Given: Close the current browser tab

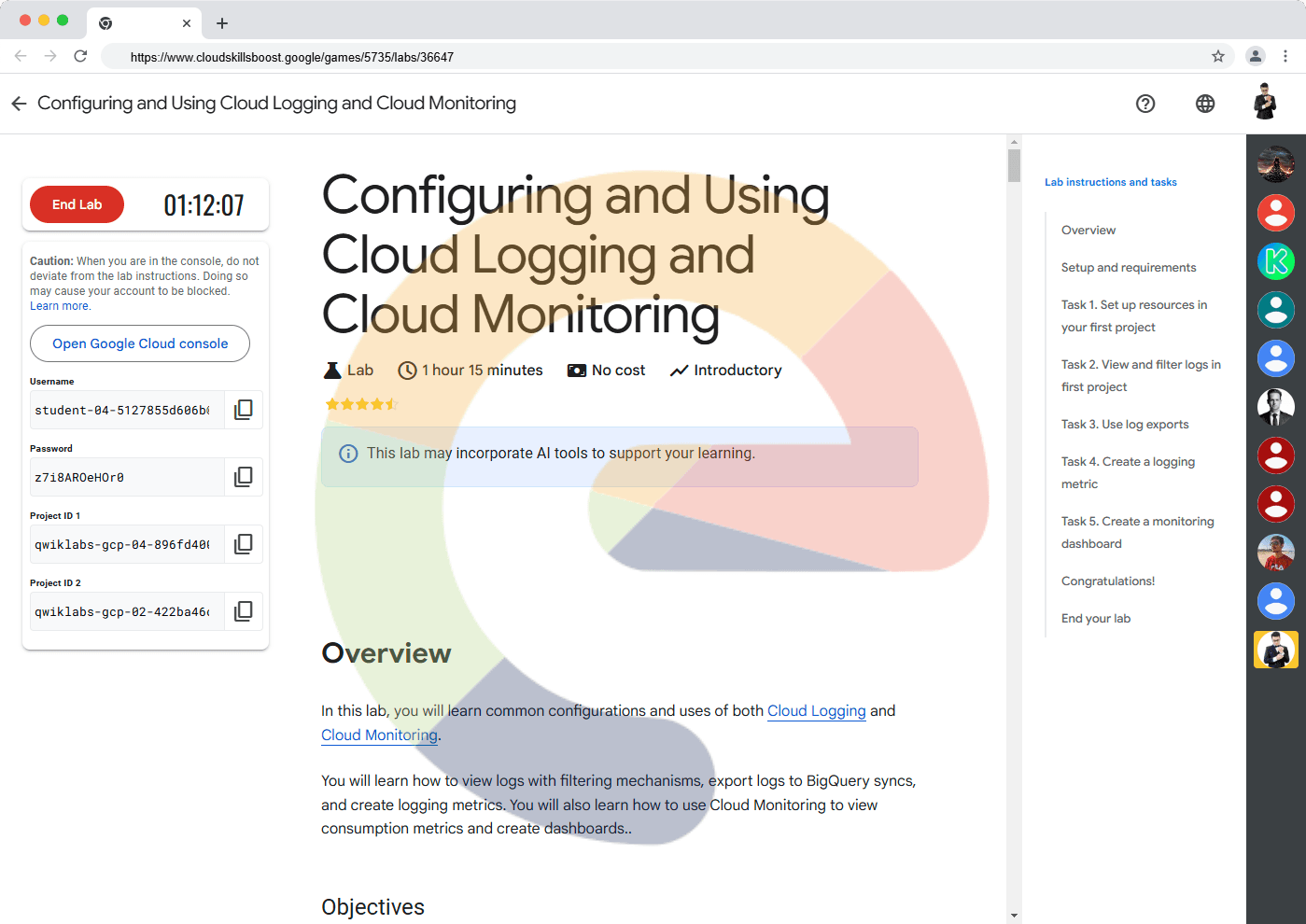Looking at the screenshot, I should 187,23.
